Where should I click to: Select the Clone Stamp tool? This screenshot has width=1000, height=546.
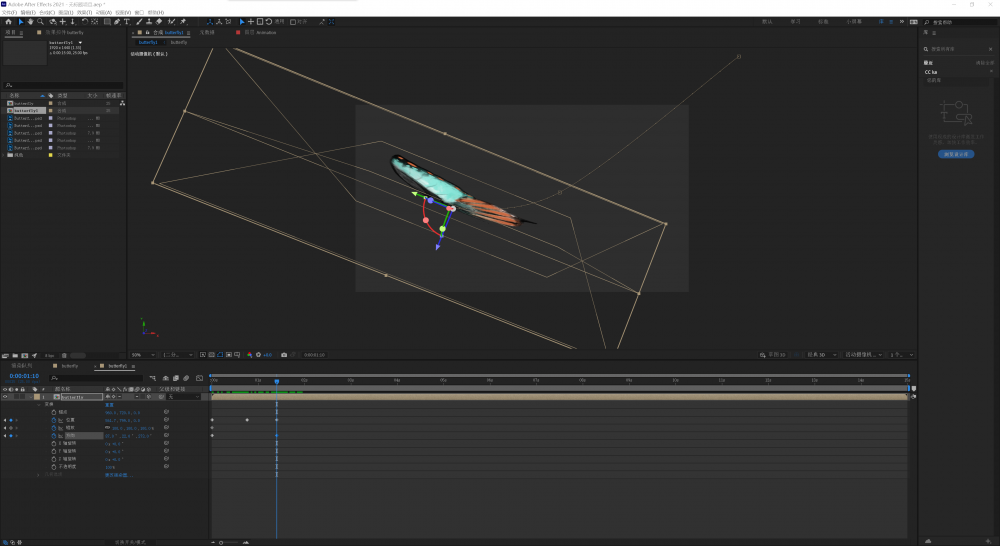[x=149, y=22]
